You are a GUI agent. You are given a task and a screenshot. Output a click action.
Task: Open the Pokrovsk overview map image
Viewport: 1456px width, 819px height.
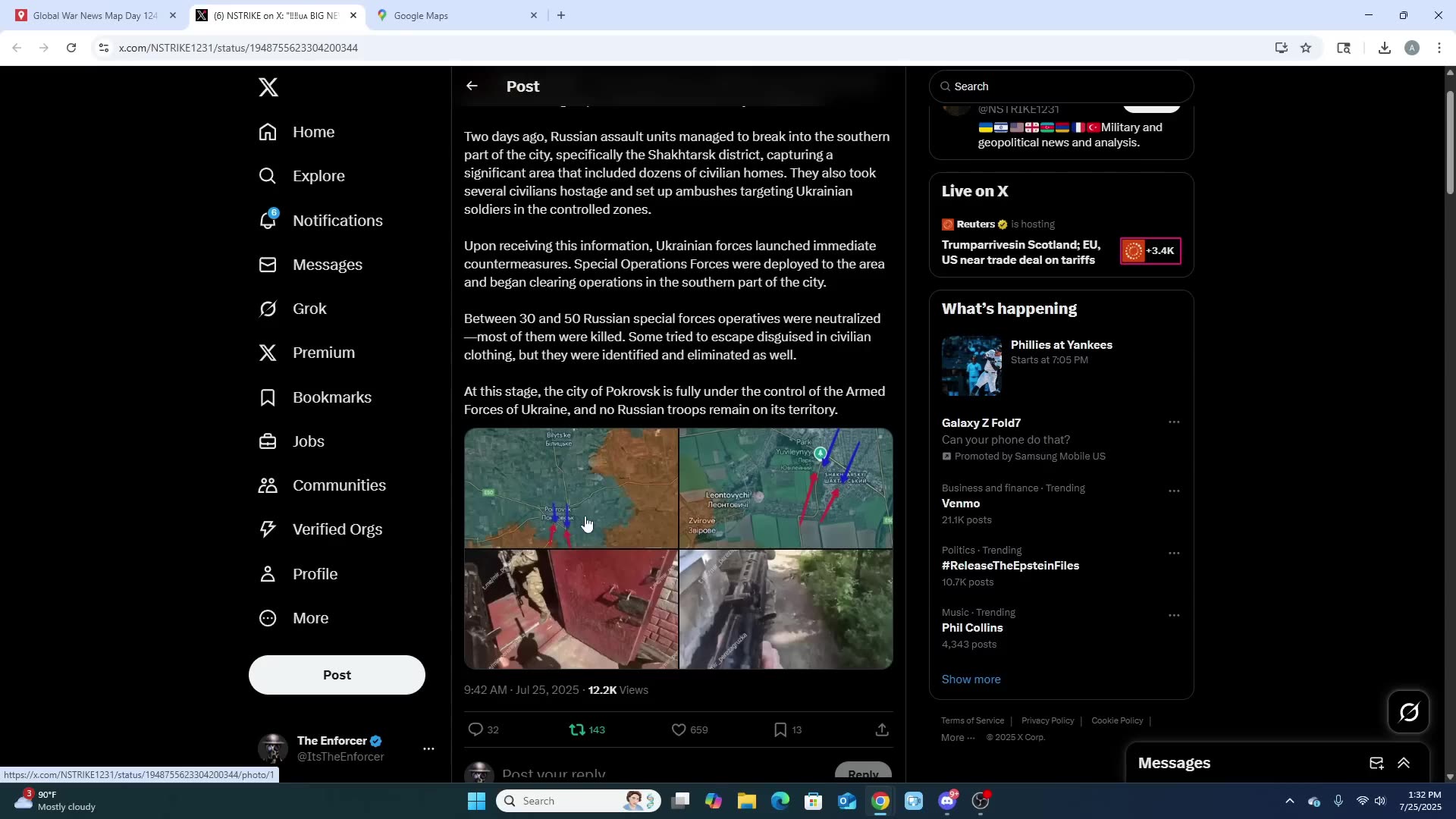point(571,488)
